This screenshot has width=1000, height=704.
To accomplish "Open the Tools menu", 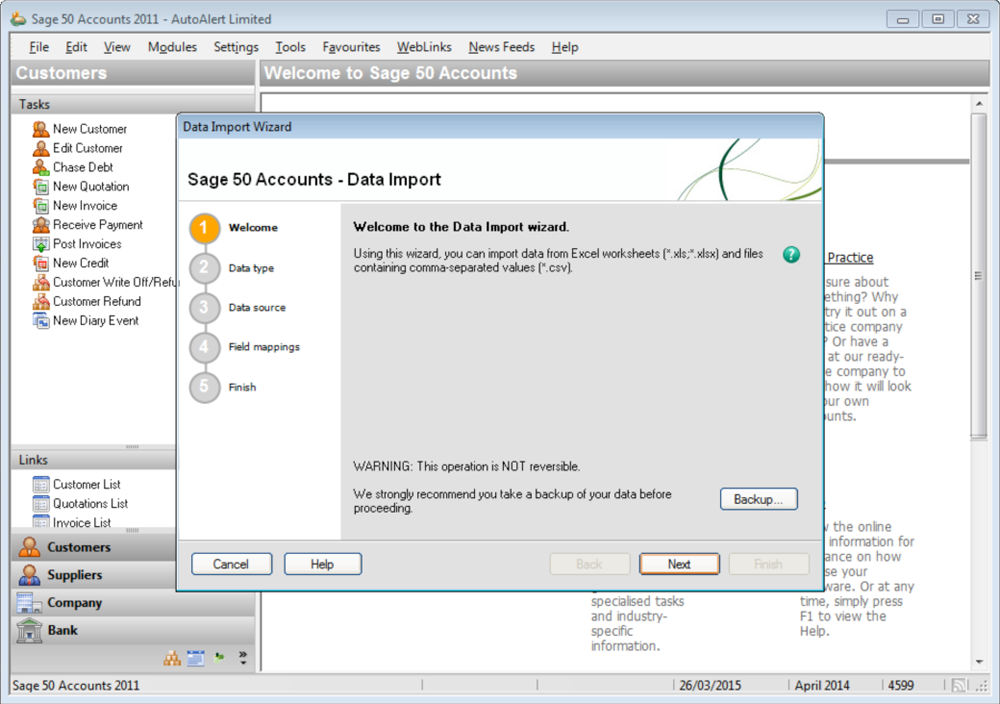I will pyautogui.click(x=290, y=47).
